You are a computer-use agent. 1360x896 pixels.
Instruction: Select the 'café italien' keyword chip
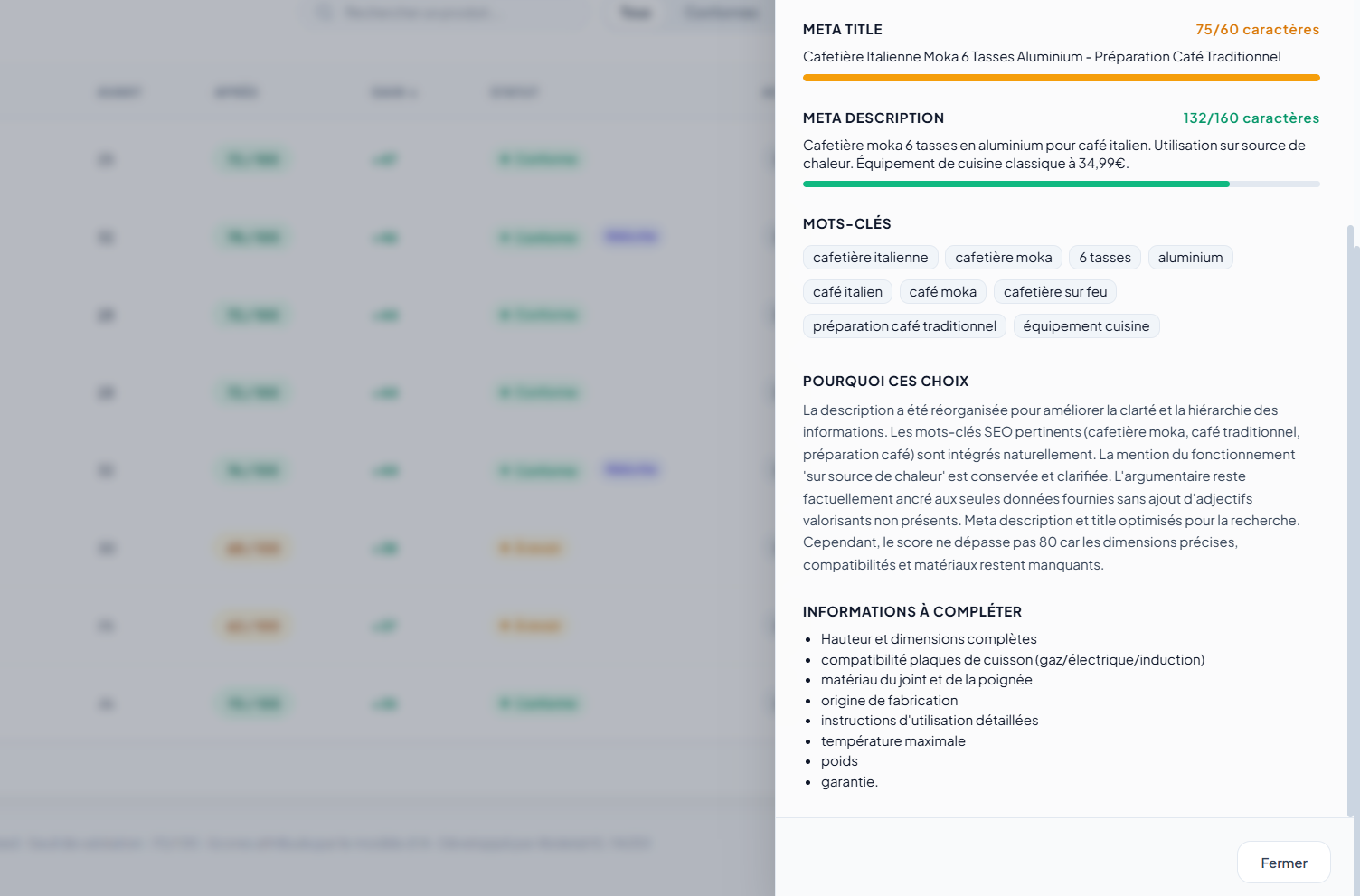(847, 292)
